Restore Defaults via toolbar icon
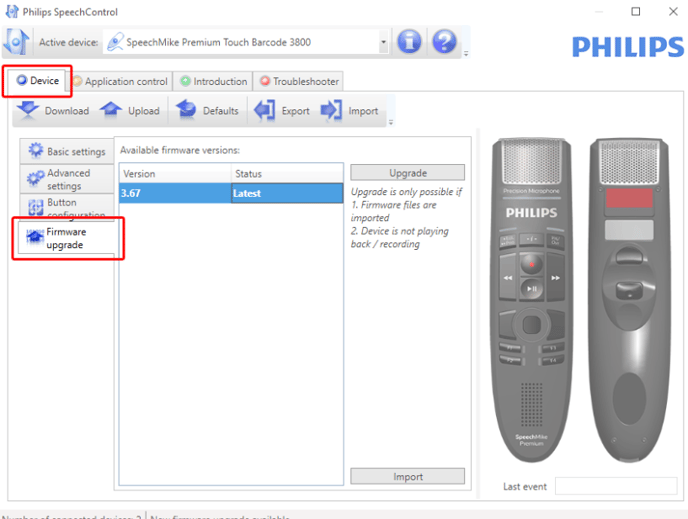This screenshot has height=519, width=688. 186,110
